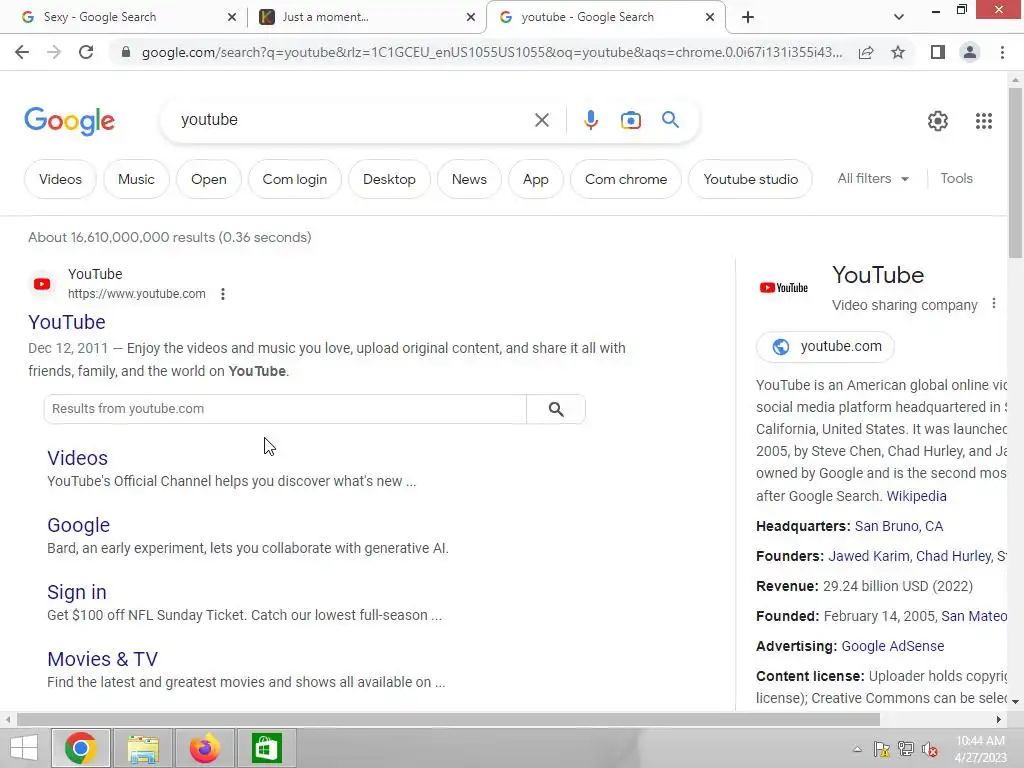Click the padlock site info icon
The image size is (1024, 768).
pyautogui.click(x=126, y=52)
